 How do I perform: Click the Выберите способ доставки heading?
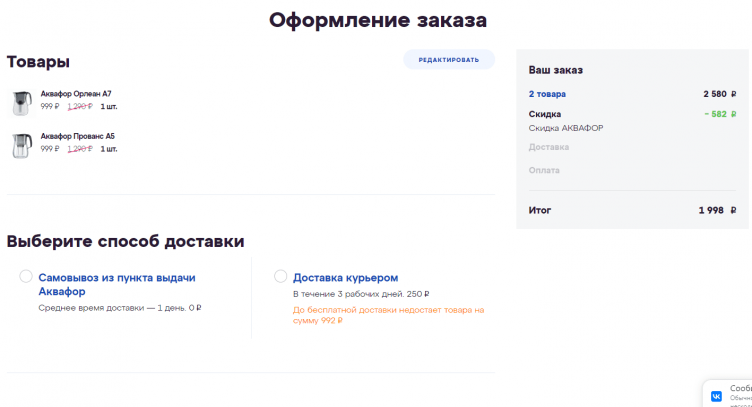click(x=126, y=241)
